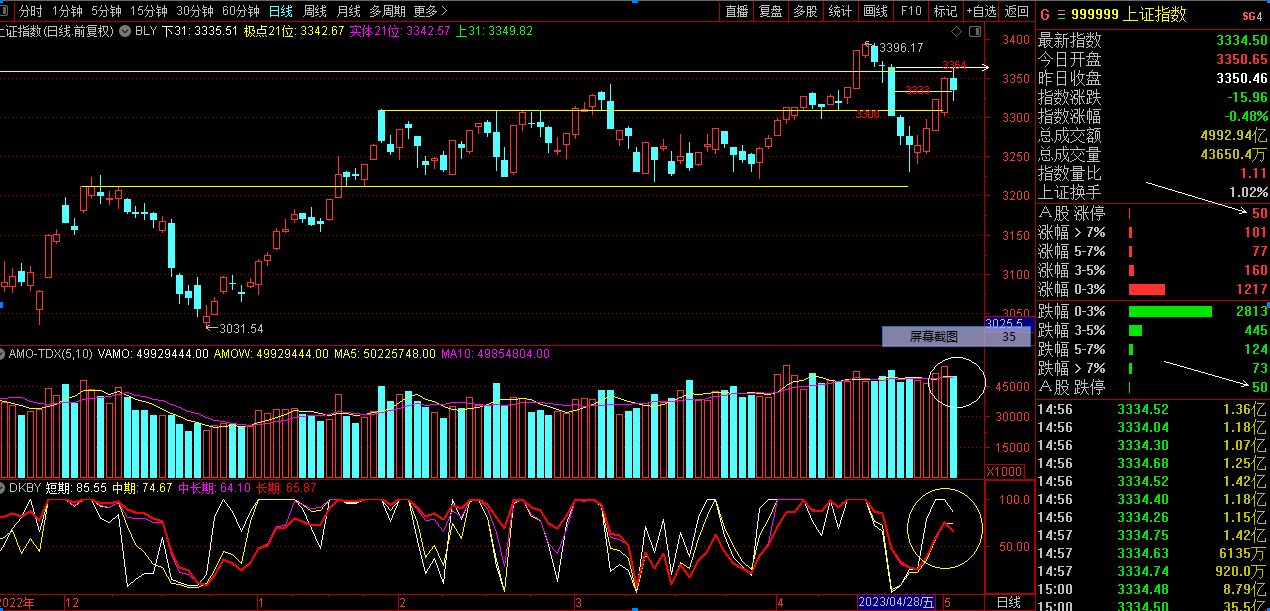Click the 返回 back button
Image resolution: width=1270 pixels, height=611 pixels.
click(x=1017, y=11)
